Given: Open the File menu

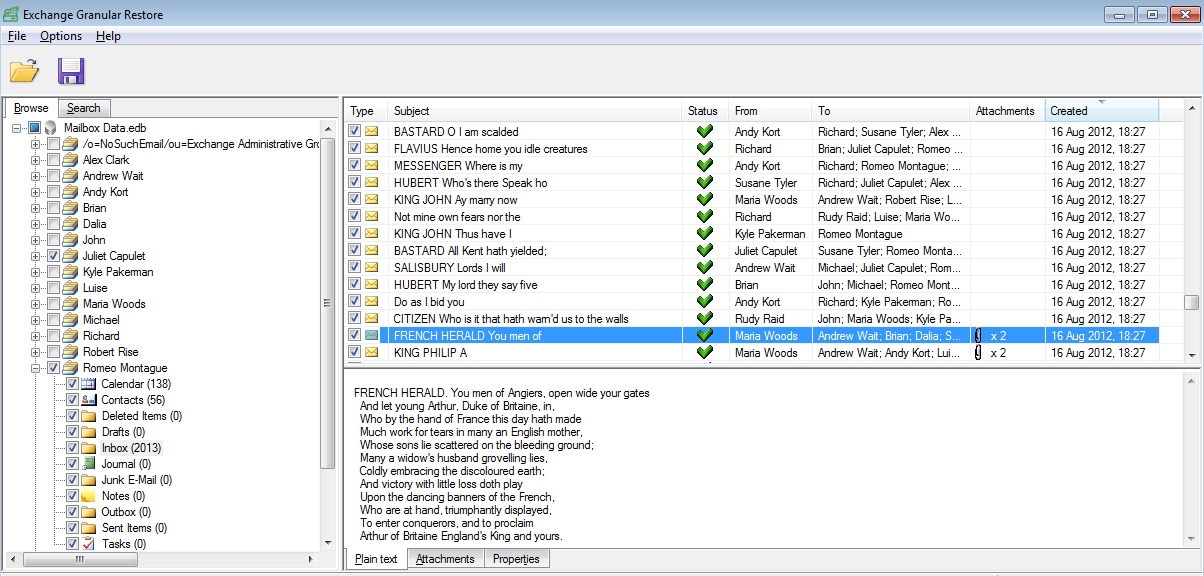Looking at the screenshot, I should 17,36.
